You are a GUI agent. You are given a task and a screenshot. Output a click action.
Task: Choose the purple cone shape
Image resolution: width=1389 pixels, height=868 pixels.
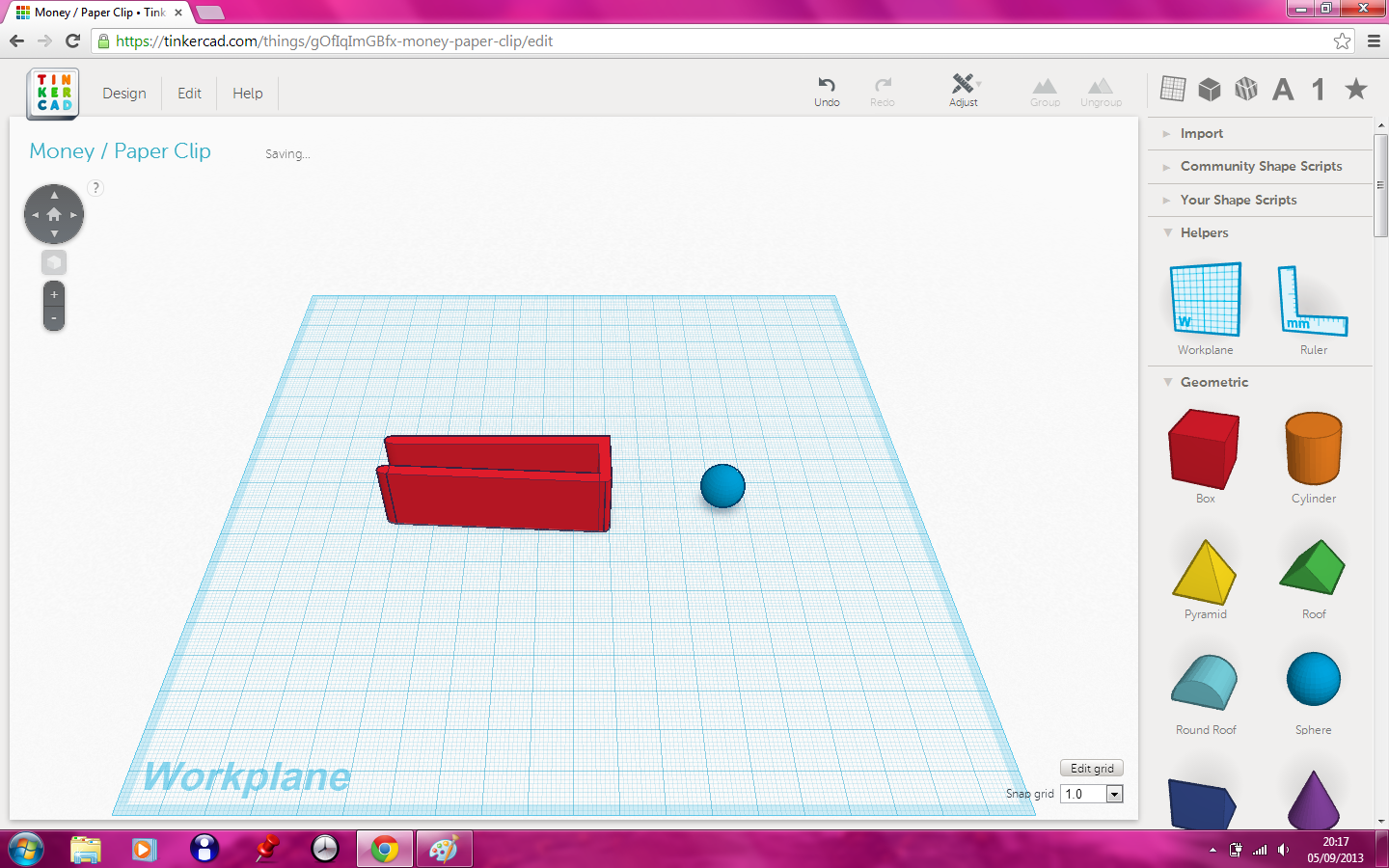pyautogui.click(x=1314, y=800)
